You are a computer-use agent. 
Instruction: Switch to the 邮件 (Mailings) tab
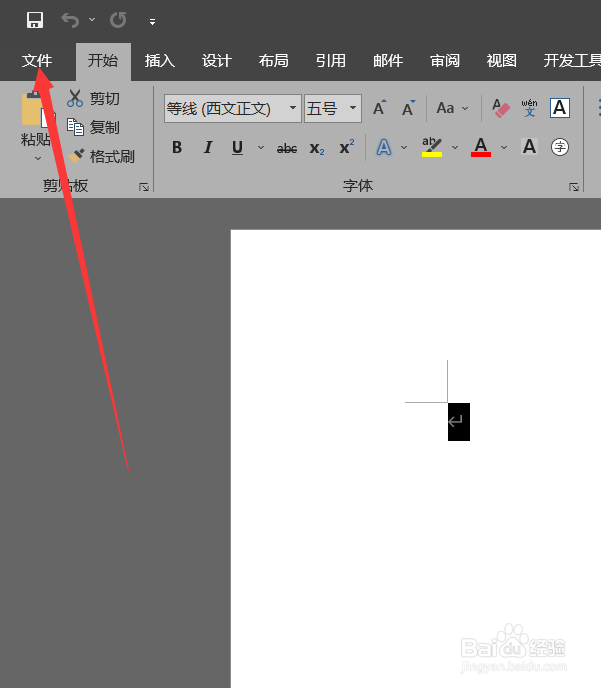388,61
